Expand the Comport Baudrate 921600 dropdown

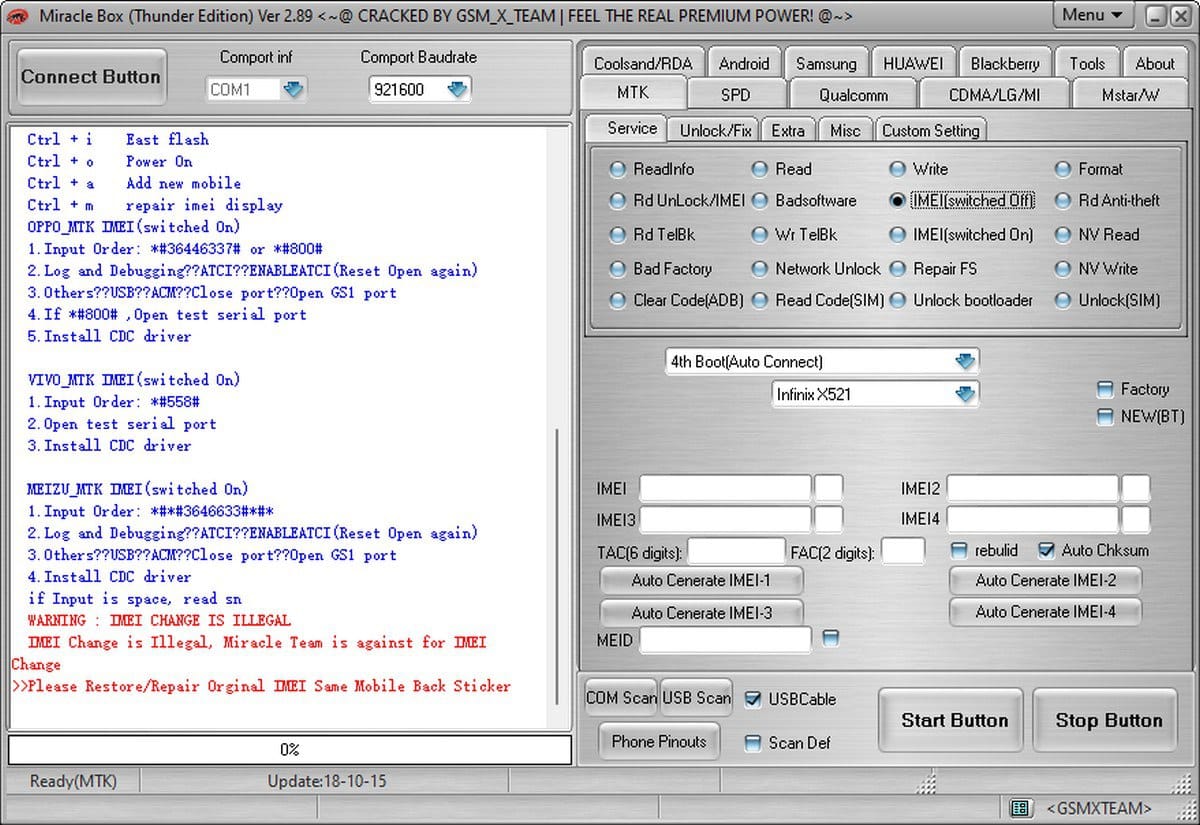[x=456, y=90]
